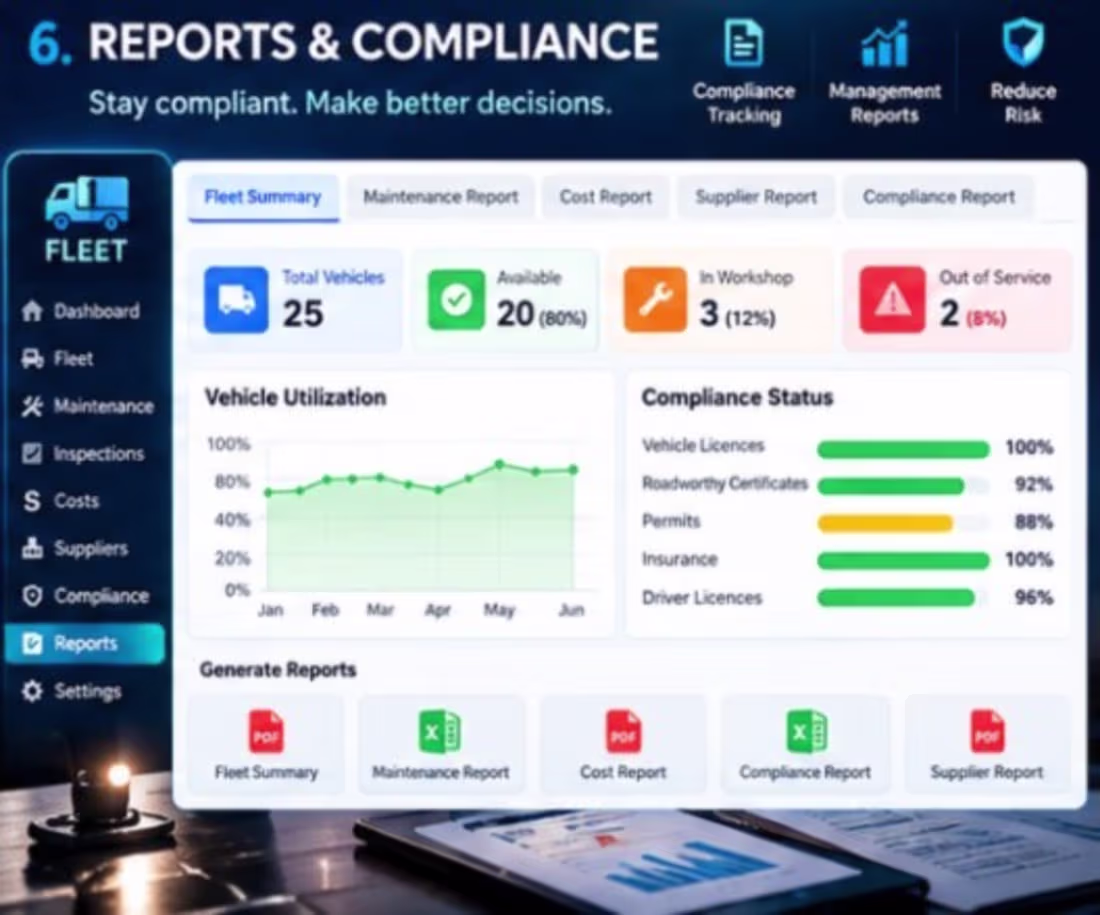Viewport: 1100px width, 915px height.
Task: Navigate to Maintenance in the sidebar
Action: point(104,406)
